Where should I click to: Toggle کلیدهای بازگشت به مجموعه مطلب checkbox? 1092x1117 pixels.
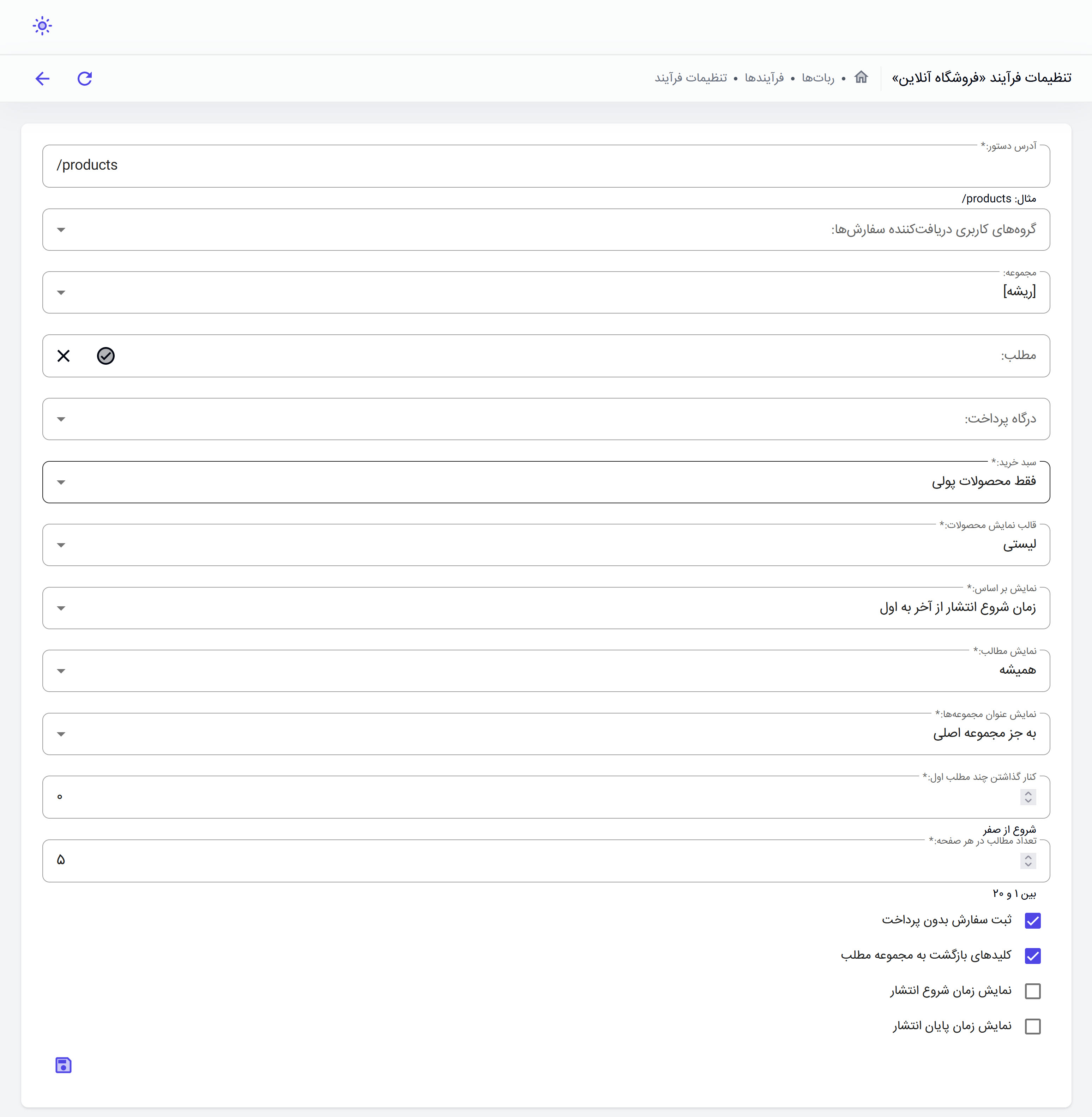pos(1032,956)
